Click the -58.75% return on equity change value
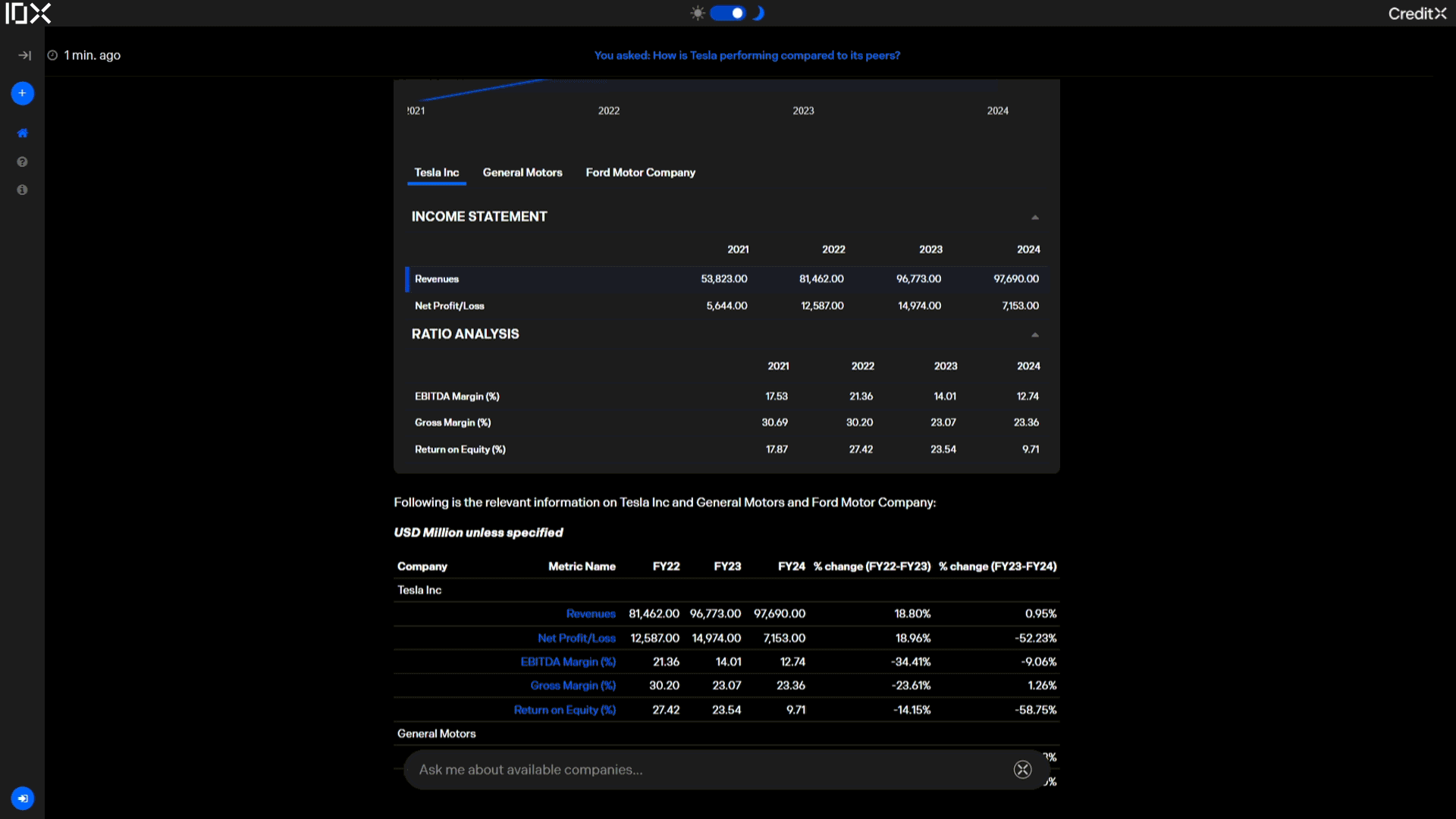 (x=1035, y=710)
